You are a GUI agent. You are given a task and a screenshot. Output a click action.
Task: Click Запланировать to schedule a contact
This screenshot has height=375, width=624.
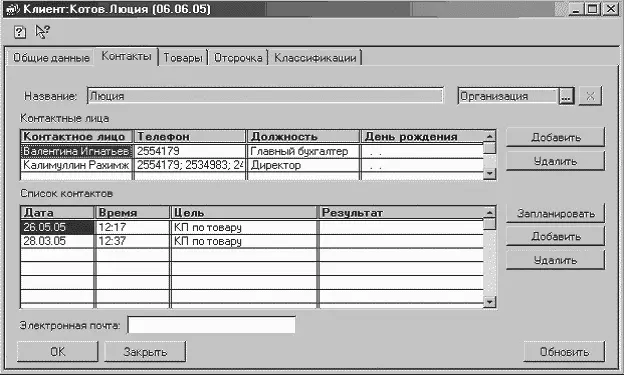pyautogui.click(x=555, y=213)
